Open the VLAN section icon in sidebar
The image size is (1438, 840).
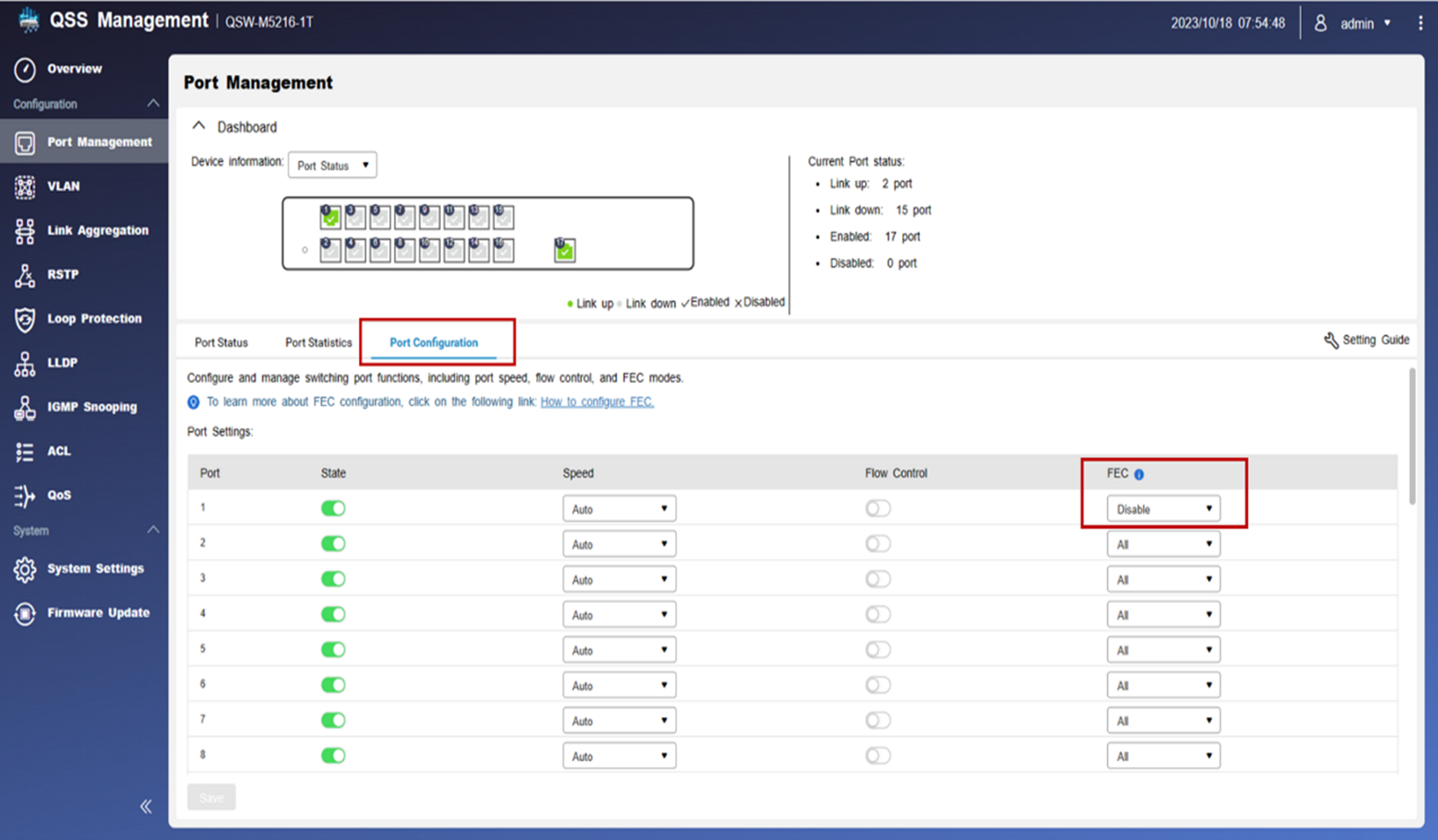tap(24, 187)
